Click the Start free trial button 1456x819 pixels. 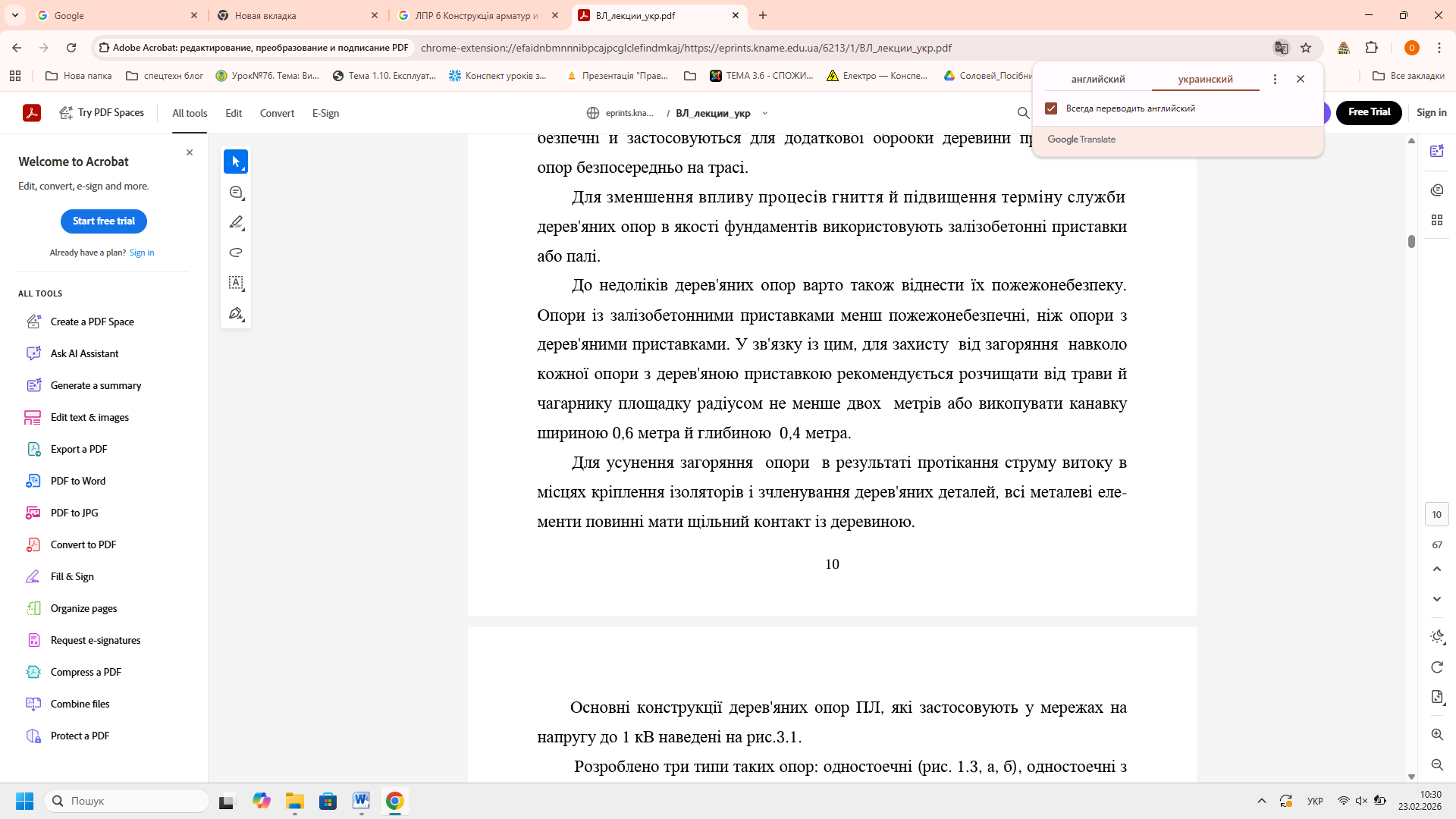[x=104, y=221]
